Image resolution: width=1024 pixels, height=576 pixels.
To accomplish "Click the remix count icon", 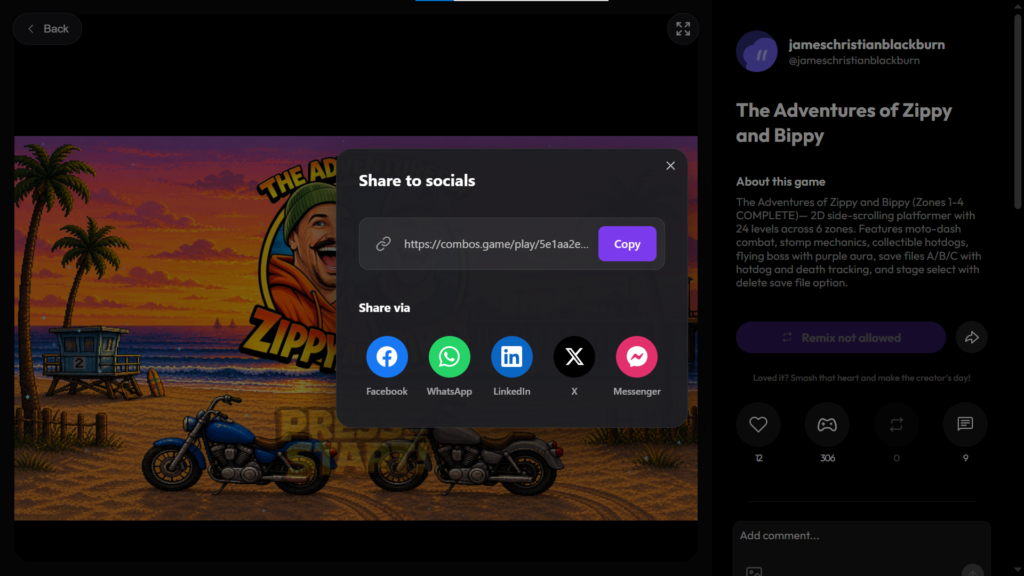I will click(x=896, y=424).
